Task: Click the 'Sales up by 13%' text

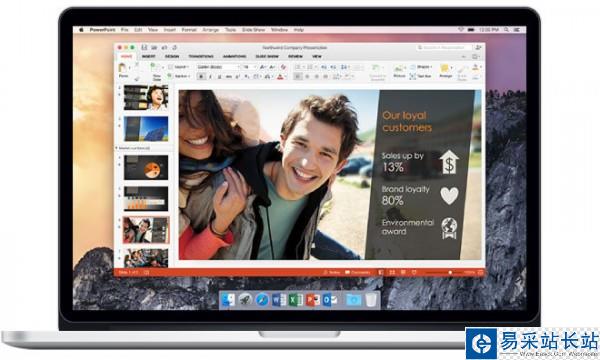Action: (x=403, y=161)
